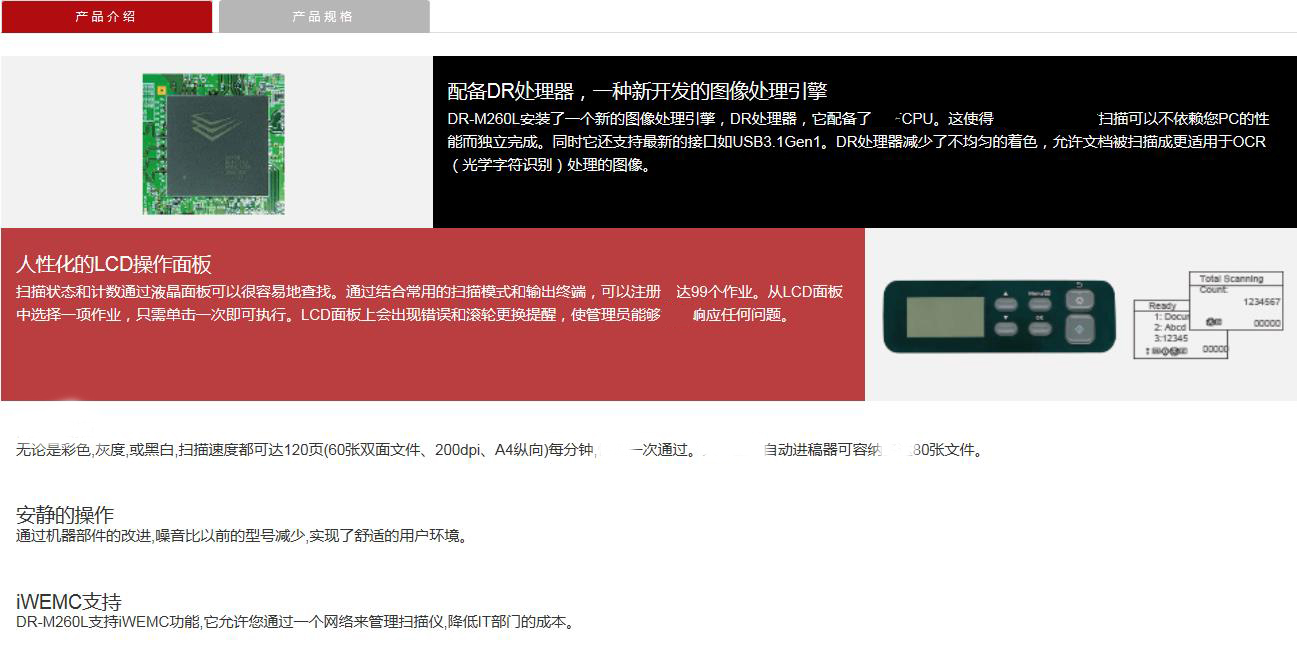Click the "2: Abcd" job entry
Image resolution: width=1297 pixels, height=659 pixels.
pyautogui.click(x=1170, y=327)
